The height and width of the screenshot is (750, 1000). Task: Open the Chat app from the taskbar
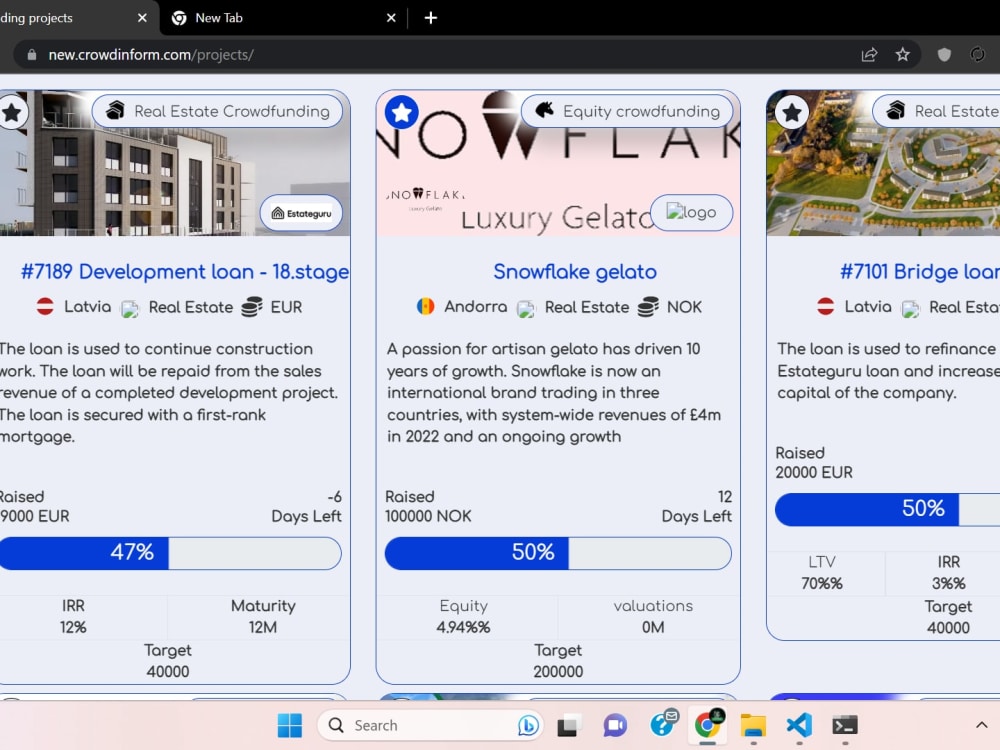point(615,725)
